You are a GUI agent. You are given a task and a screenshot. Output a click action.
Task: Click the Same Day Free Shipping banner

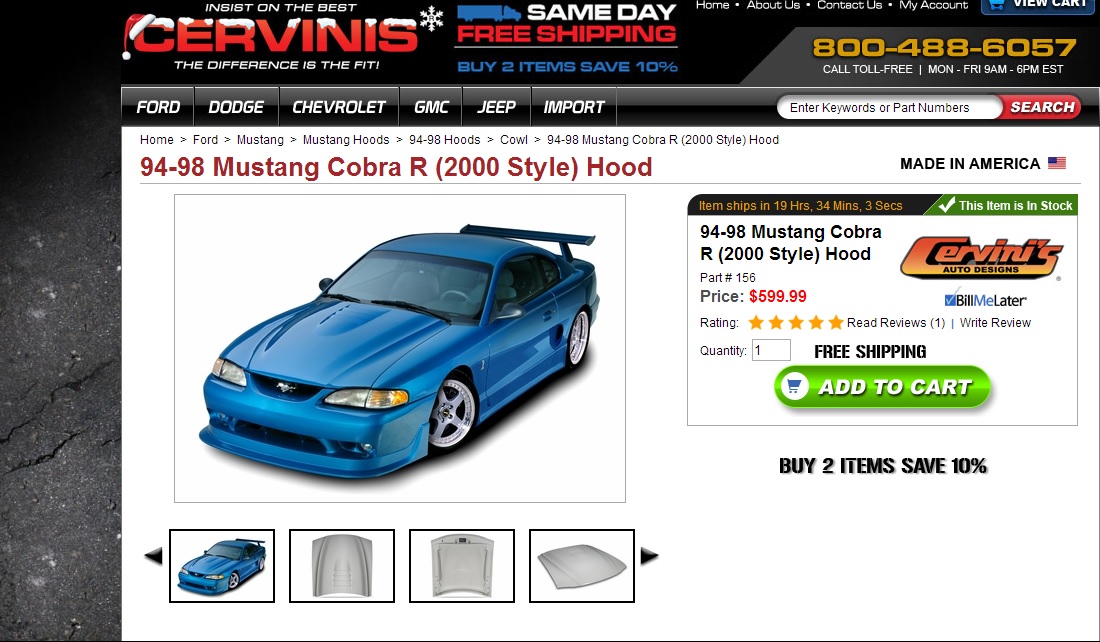pyautogui.click(x=566, y=39)
